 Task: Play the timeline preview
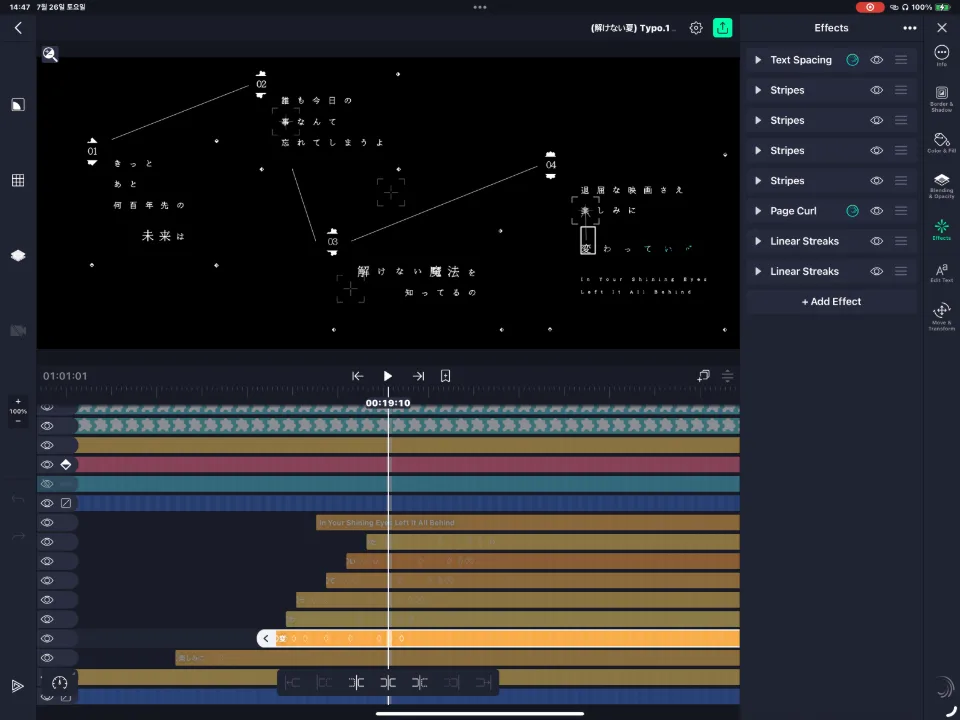388,376
